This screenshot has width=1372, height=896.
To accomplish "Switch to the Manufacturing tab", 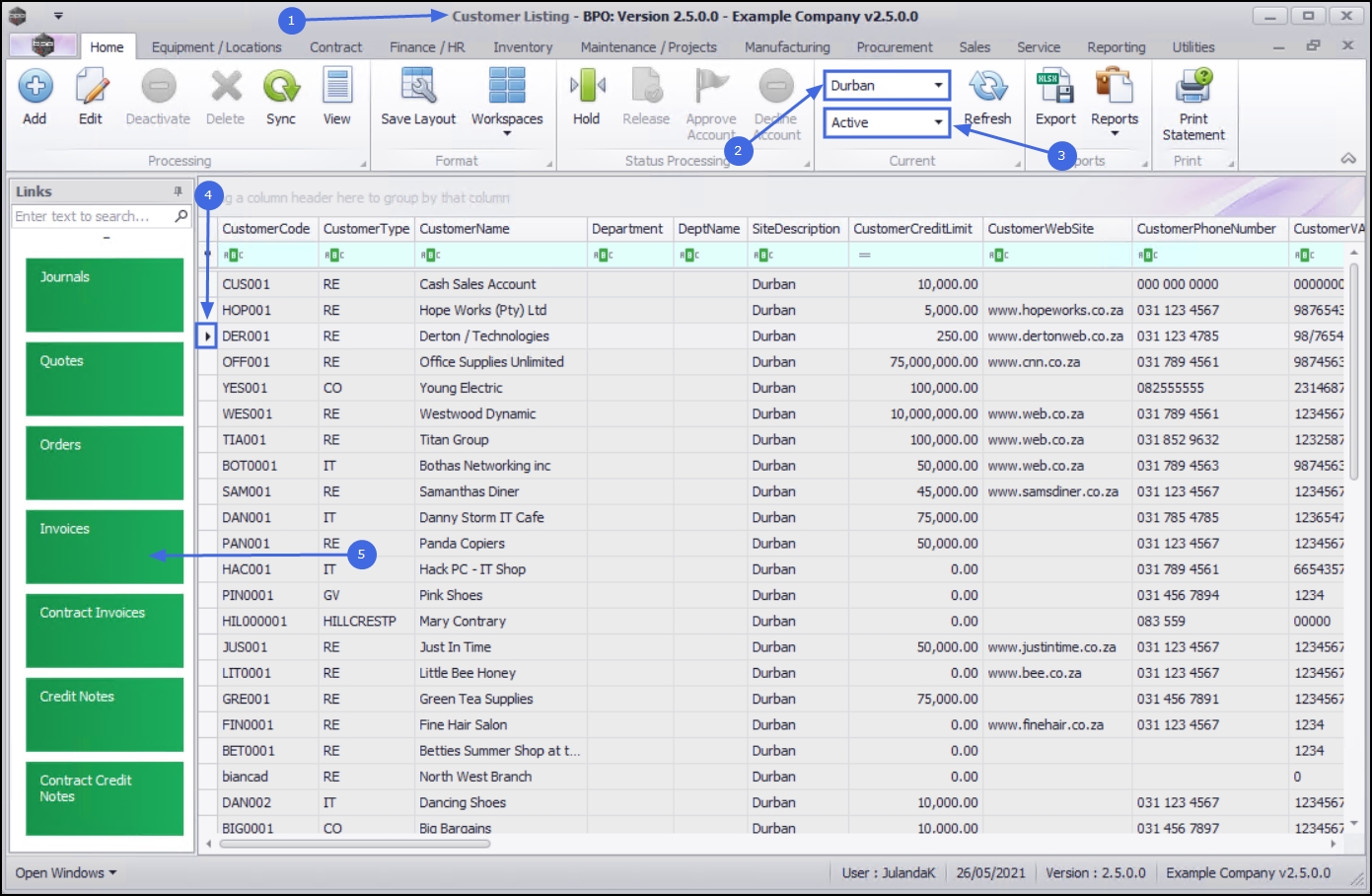I will (x=787, y=46).
